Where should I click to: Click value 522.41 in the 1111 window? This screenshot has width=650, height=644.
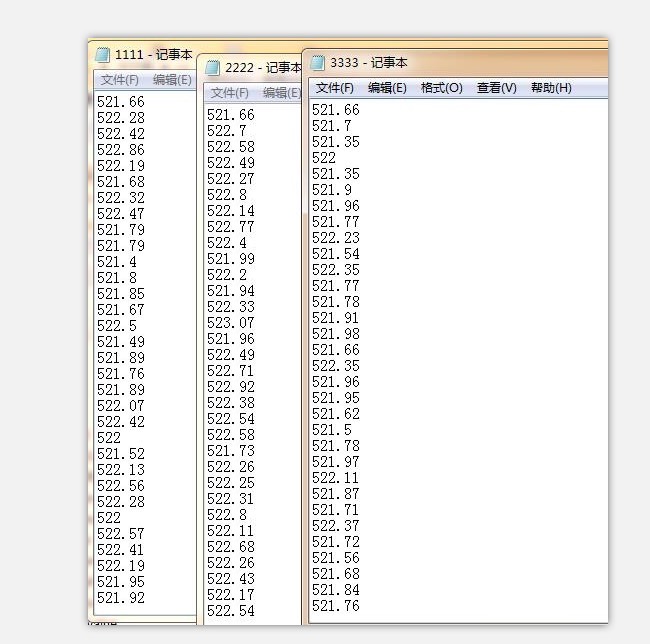tap(121, 550)
